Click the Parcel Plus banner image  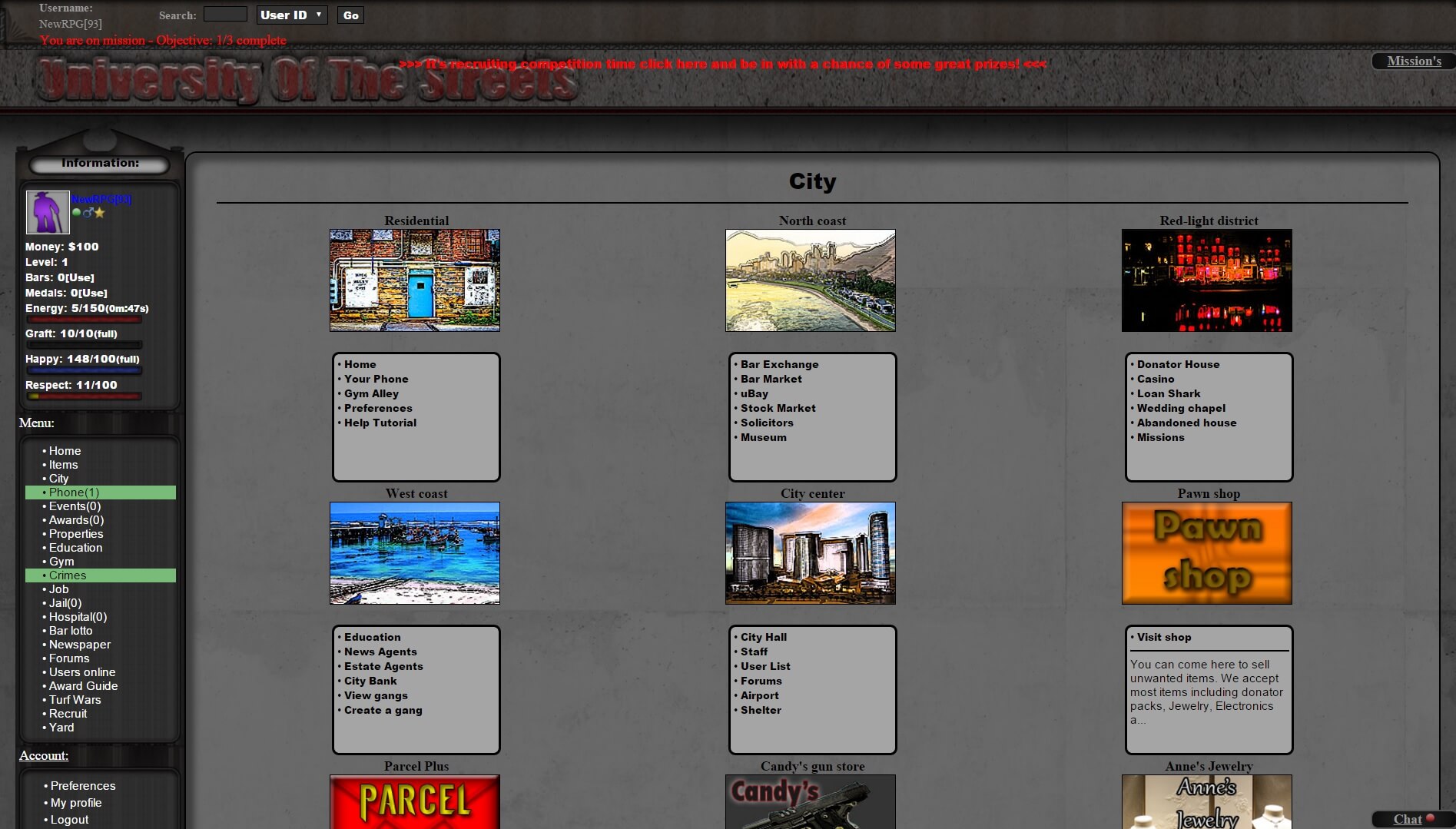point(415,801)
